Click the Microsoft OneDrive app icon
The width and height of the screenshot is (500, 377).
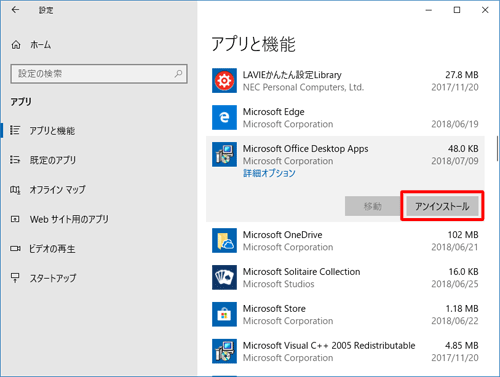tap(224, 241)
